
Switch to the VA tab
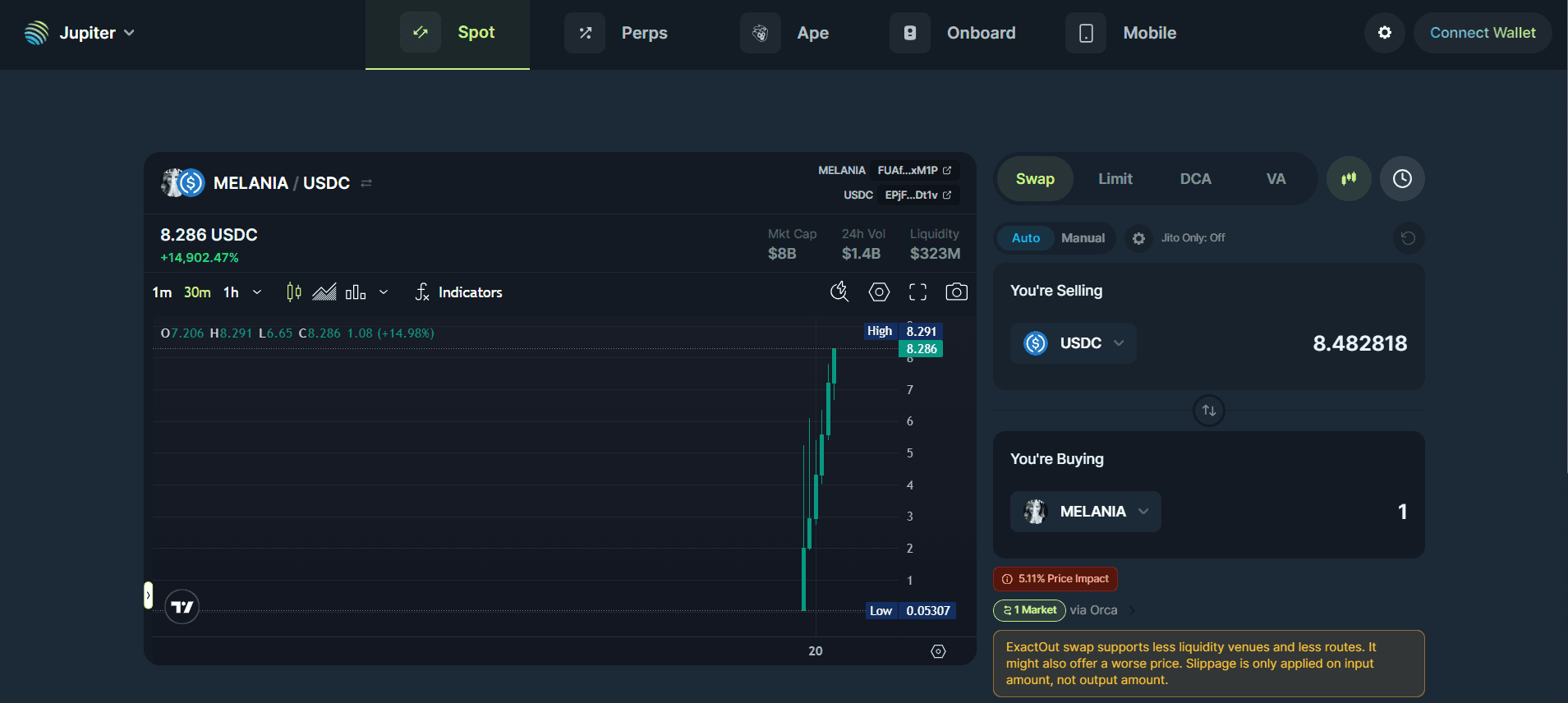1276,179
